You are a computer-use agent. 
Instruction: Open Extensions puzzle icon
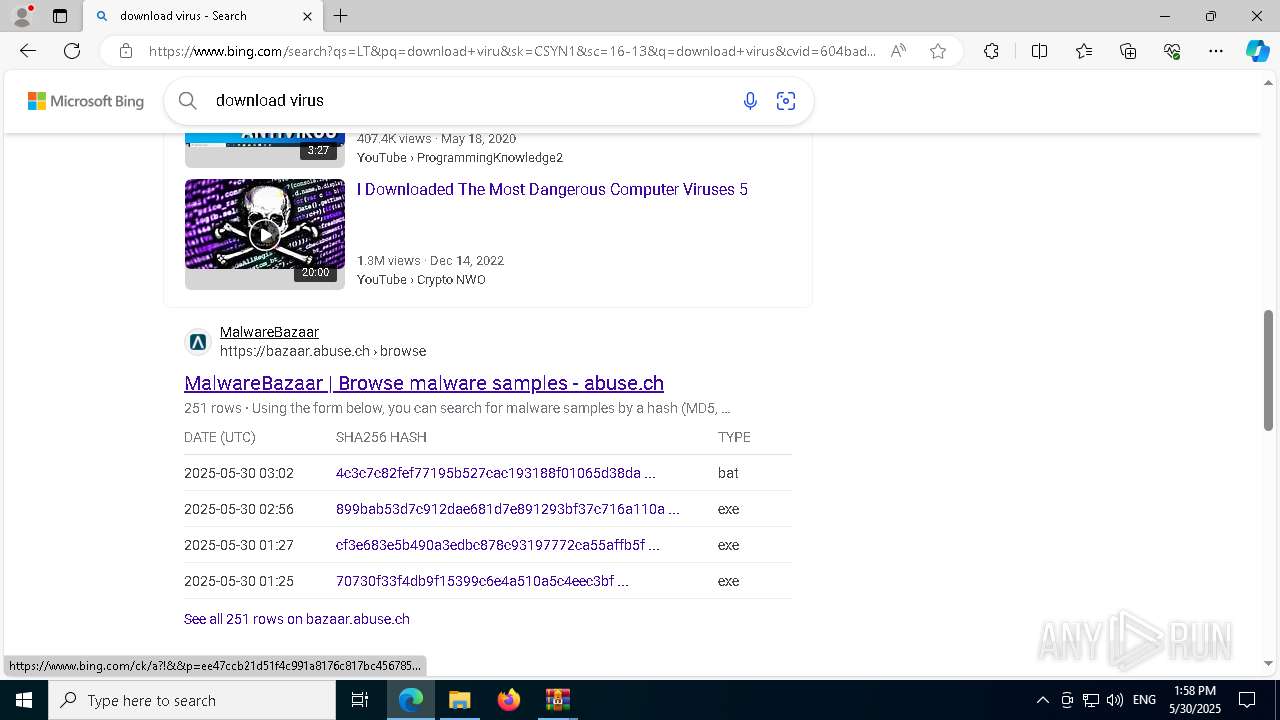[991, 51]
